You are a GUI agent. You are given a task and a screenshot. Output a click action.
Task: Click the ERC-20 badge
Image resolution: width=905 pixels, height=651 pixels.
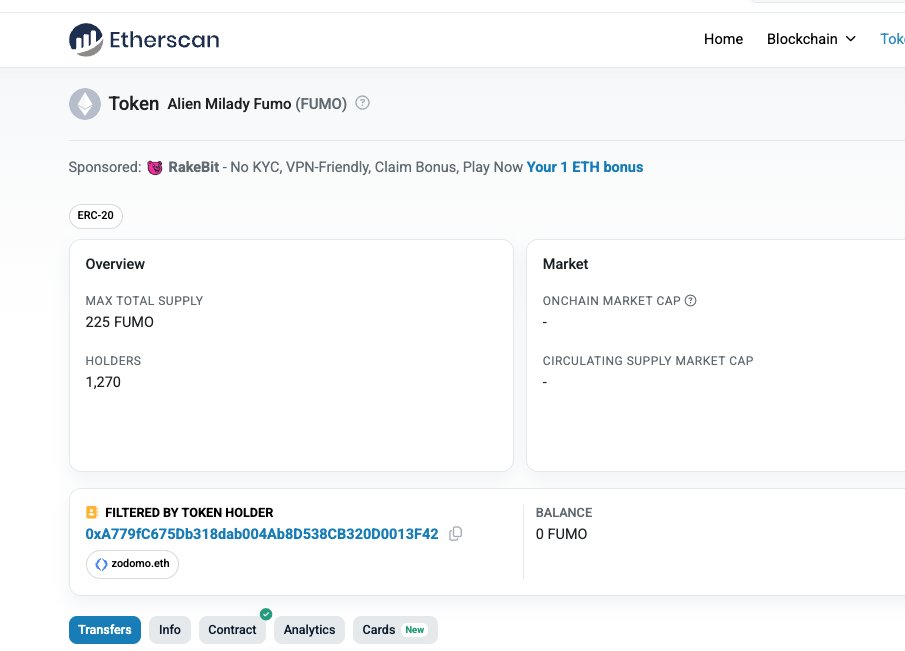96,216
